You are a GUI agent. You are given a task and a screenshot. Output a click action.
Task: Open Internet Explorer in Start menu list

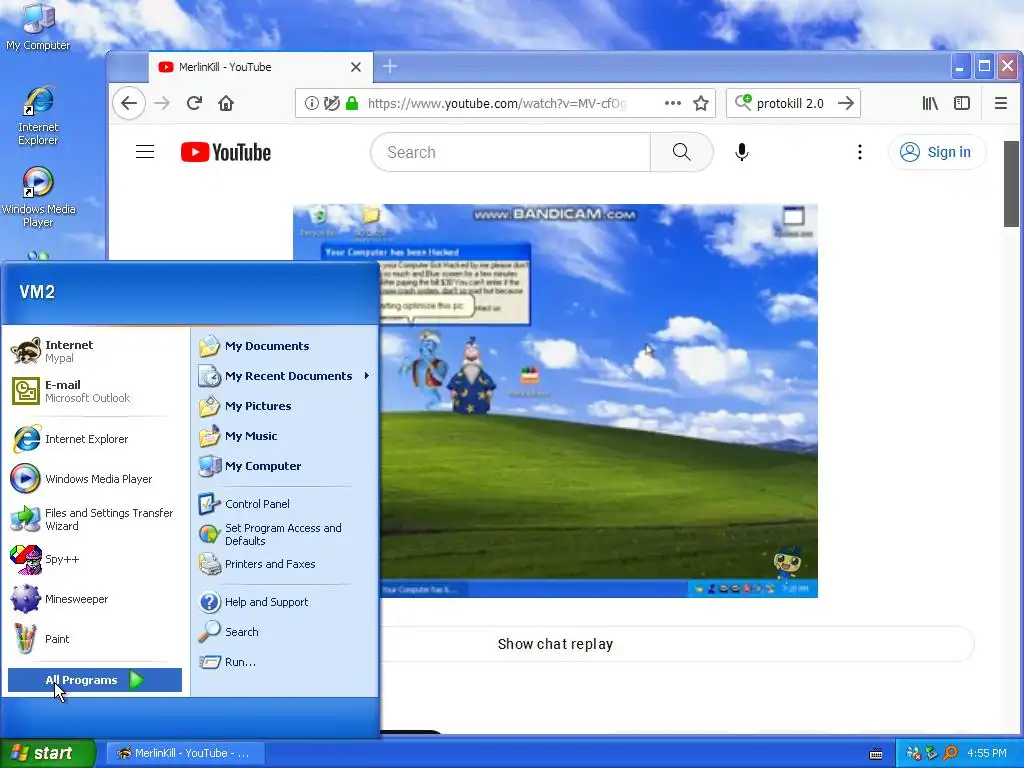[95, 439]
